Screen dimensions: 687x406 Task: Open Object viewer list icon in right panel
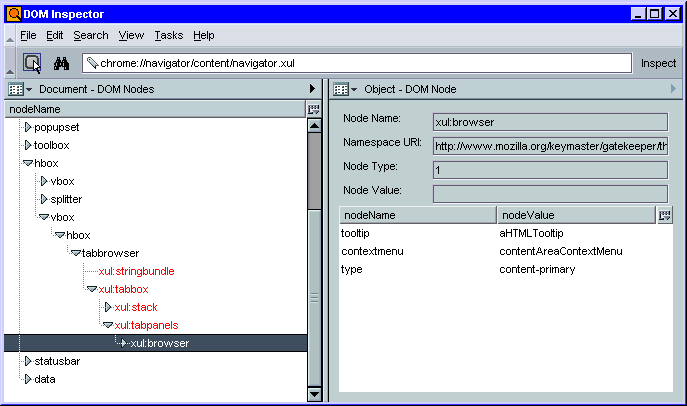click(x=345, y=89)
